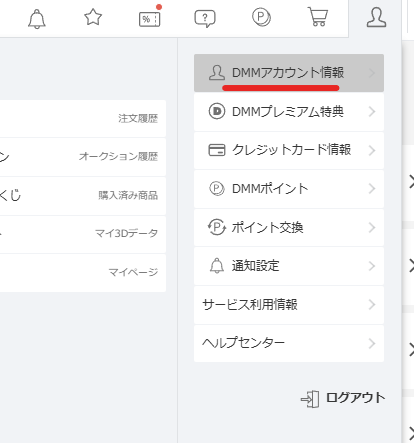414x443 pixels.
Task: Open favorites star icon in header
Action: tap(93, 17)
